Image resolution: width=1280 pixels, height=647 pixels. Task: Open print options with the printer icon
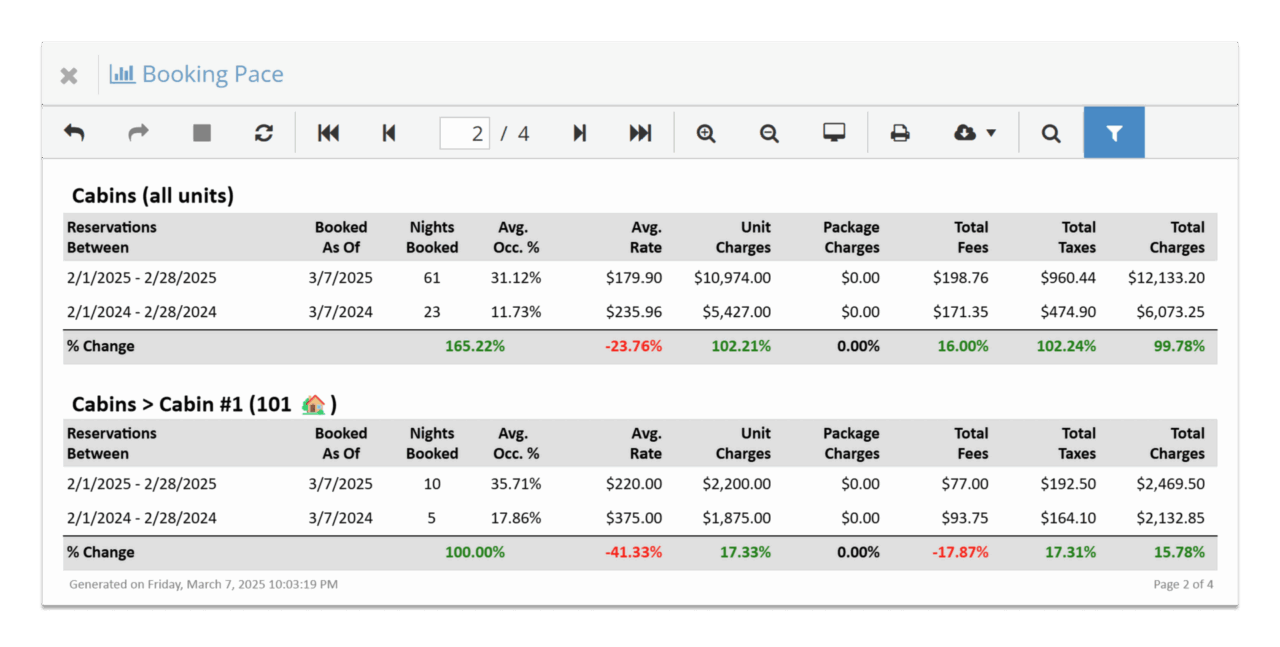(899, 132)
